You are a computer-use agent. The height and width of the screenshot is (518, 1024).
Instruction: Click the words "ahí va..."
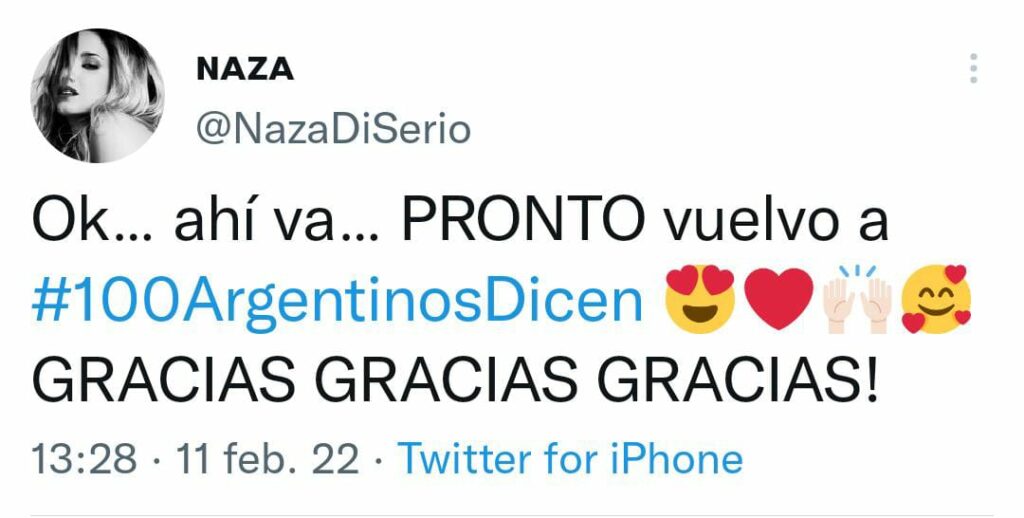[x=276, y=223]
